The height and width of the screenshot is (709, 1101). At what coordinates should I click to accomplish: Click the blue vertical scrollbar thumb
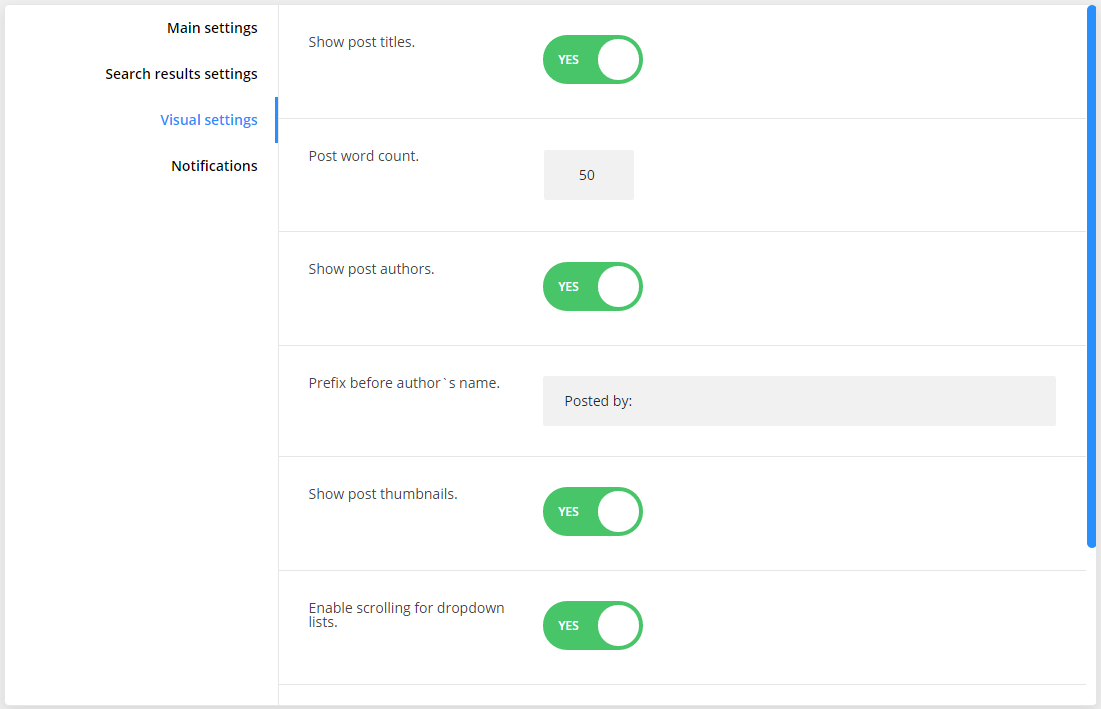point(1091,276)
